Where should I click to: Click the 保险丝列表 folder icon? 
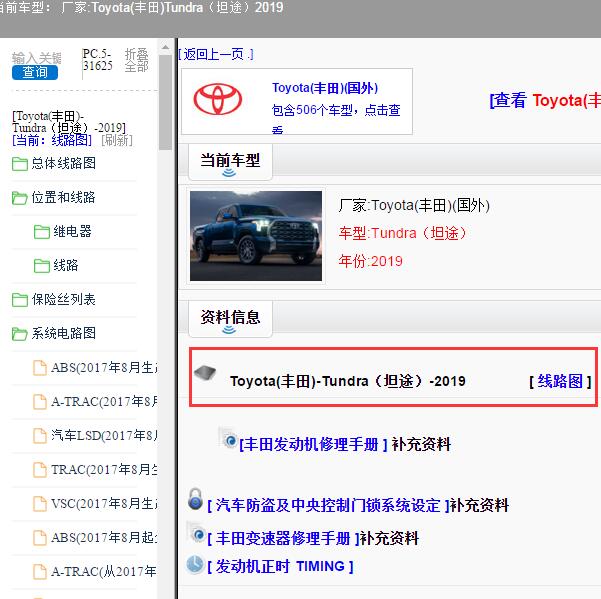tap(20, 299)
